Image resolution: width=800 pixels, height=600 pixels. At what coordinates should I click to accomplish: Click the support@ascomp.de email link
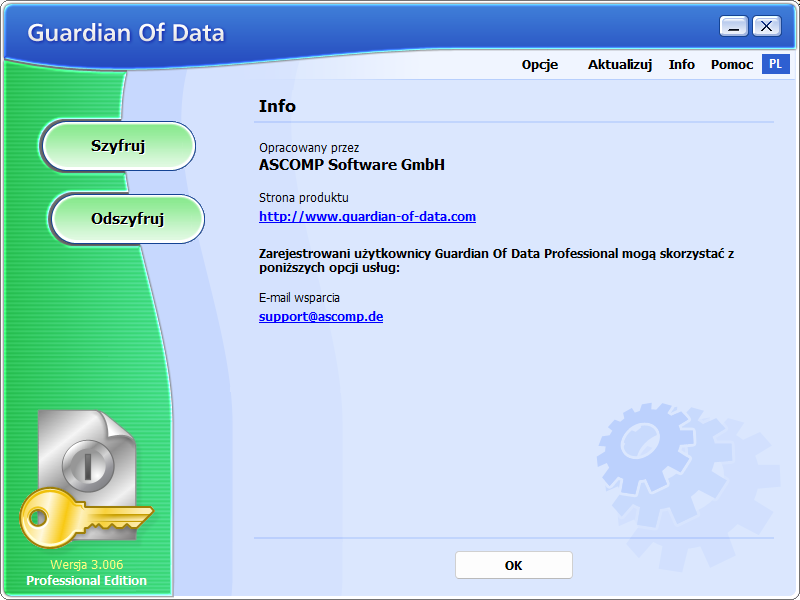(321, 316)
